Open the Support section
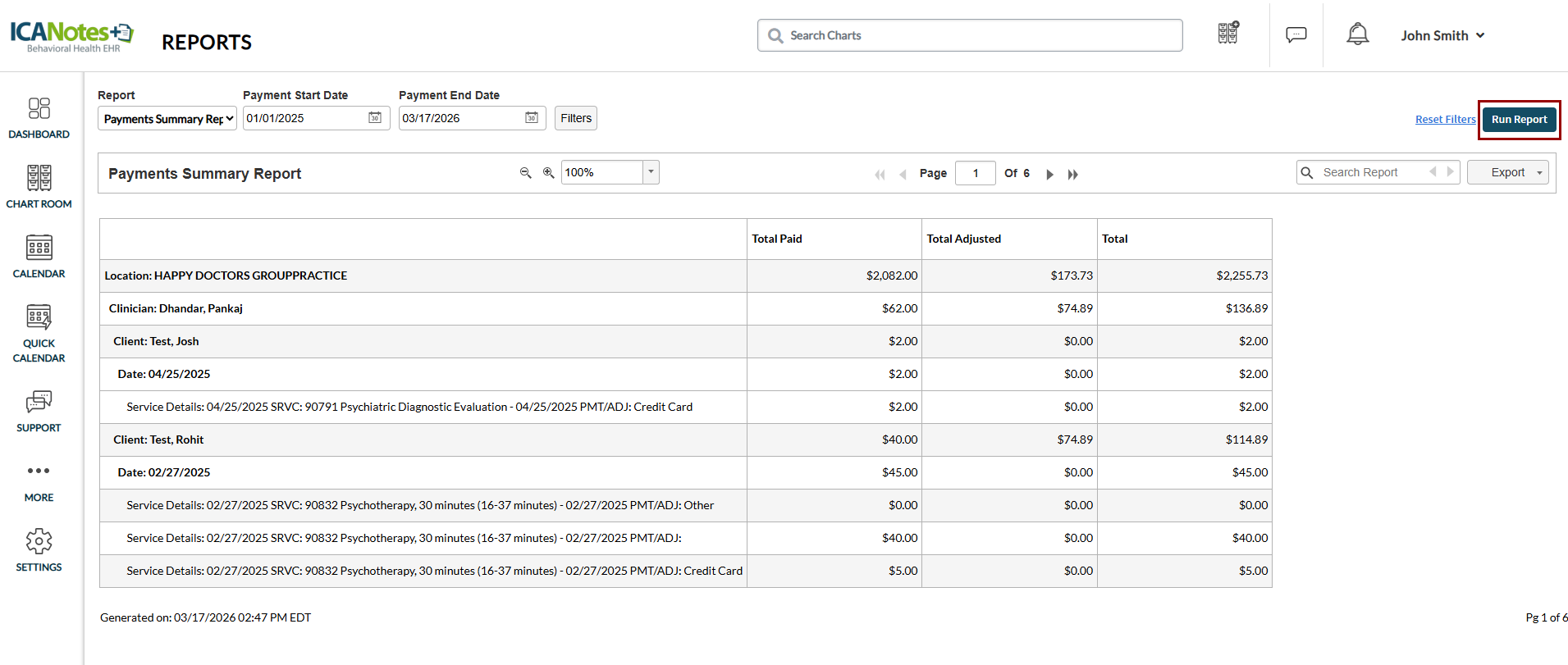 [39, 410]
